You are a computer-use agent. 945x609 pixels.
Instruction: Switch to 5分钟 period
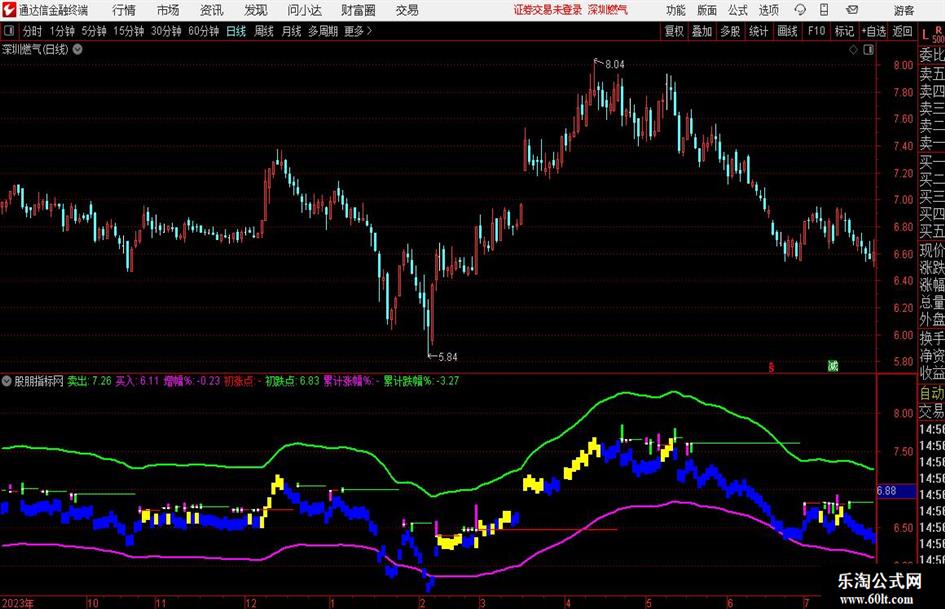pyautogui.click(x=94, y=31)
